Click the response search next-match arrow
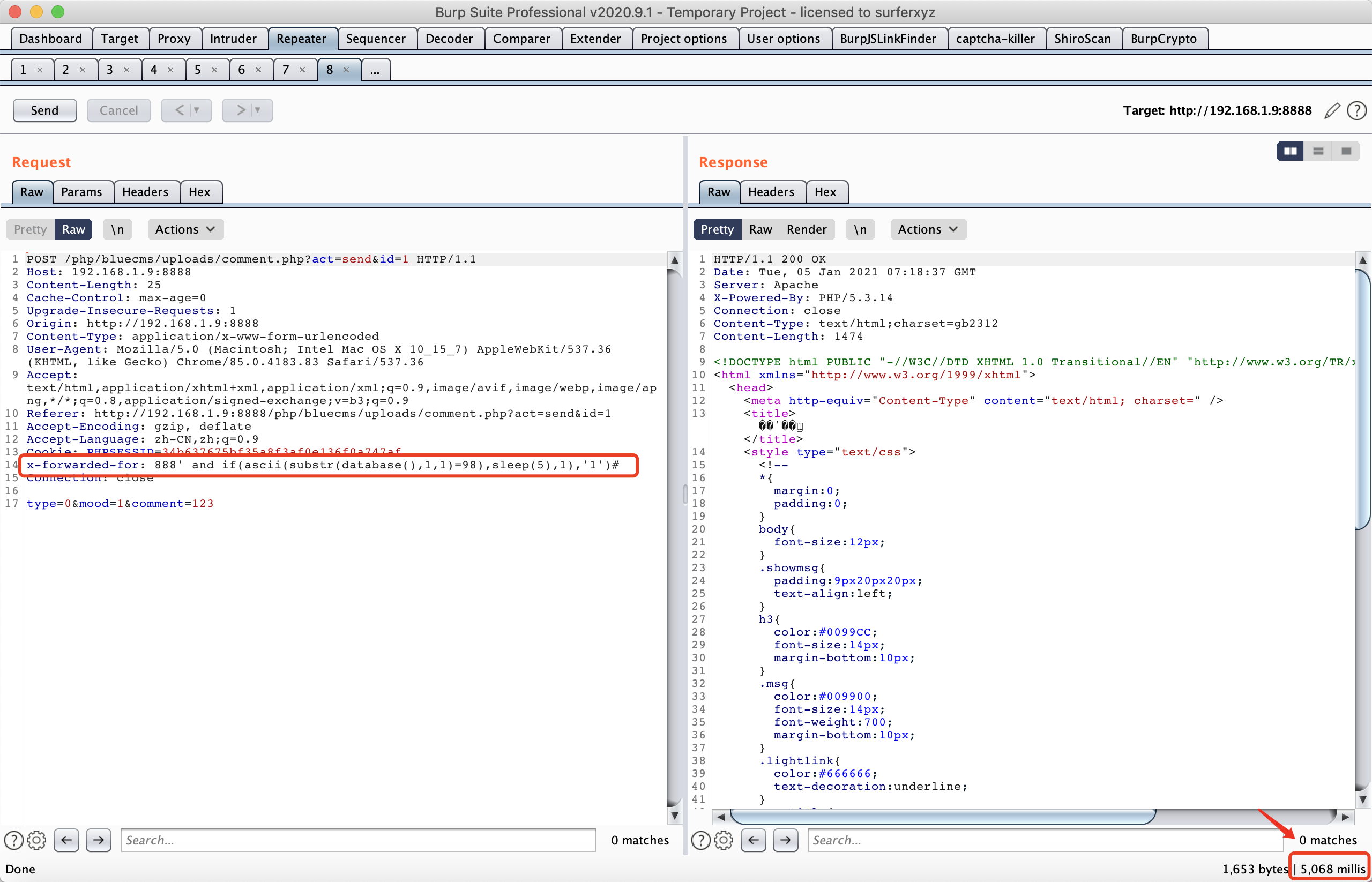The height and width of the screenshot is (882, 1372). (785, 840)
